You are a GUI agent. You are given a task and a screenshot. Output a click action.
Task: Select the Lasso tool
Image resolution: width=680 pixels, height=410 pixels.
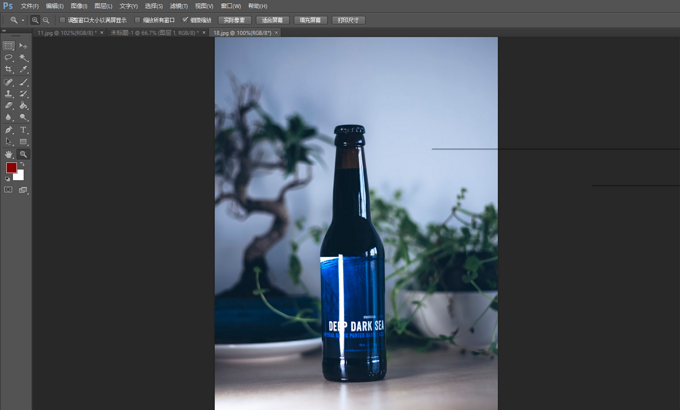pos(9,58)
